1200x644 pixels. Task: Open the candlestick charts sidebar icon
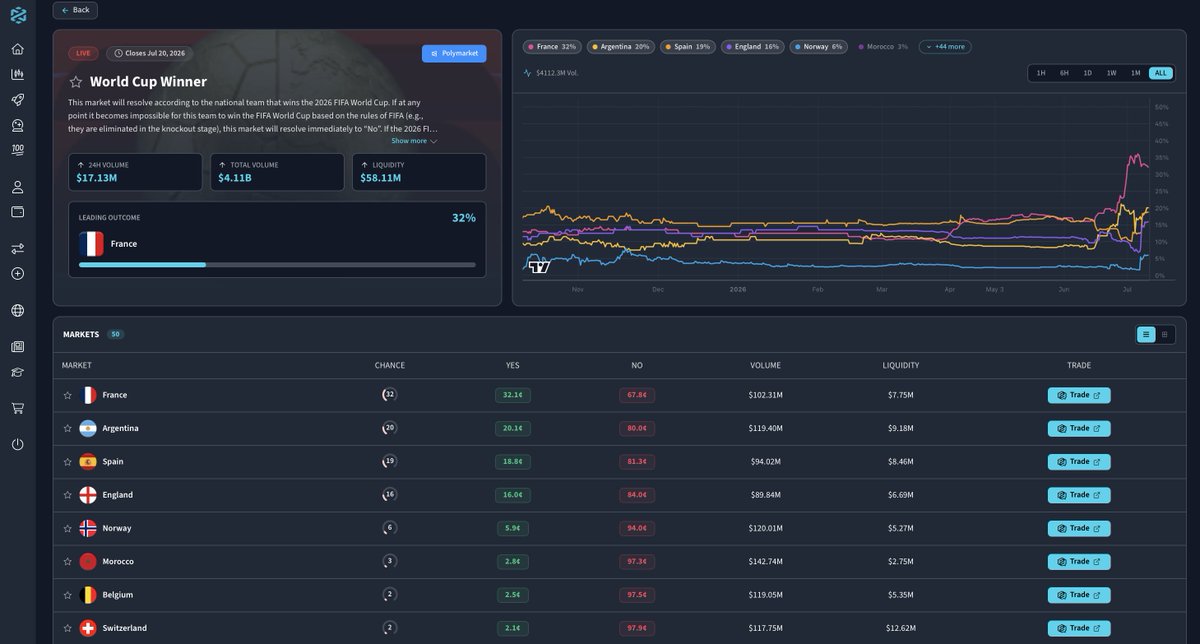point(17,74)
